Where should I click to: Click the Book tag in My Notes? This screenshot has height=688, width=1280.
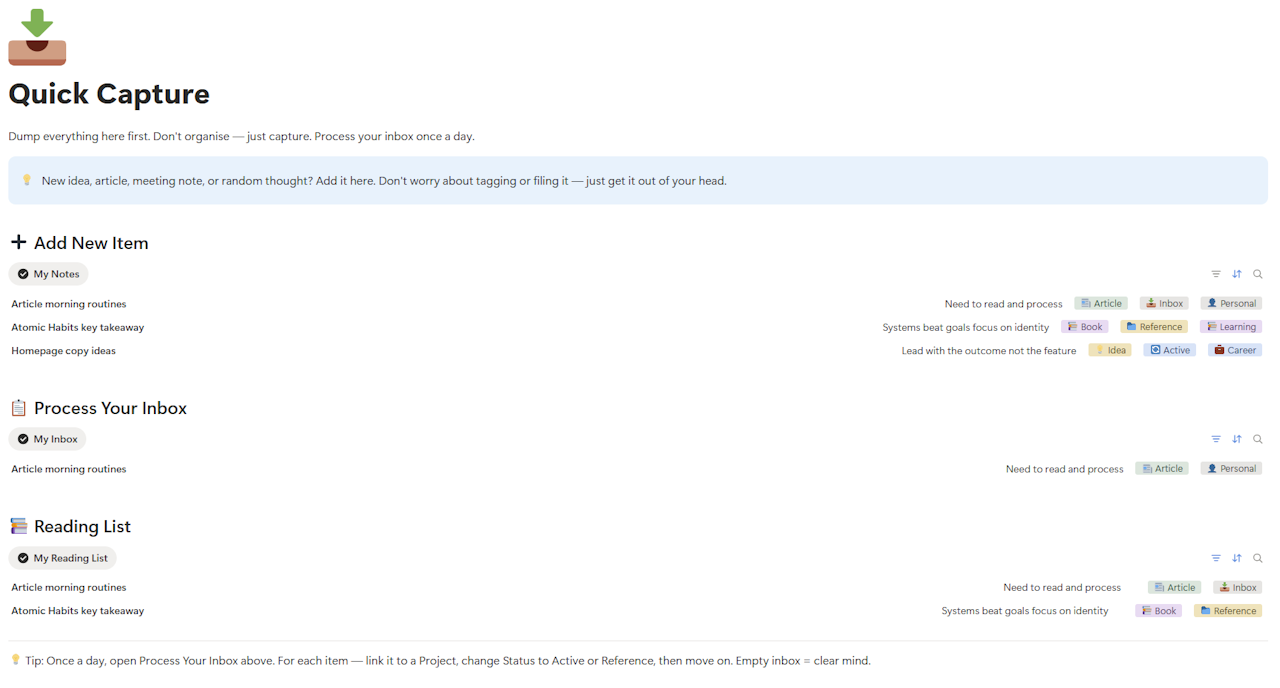(1085, 327)
